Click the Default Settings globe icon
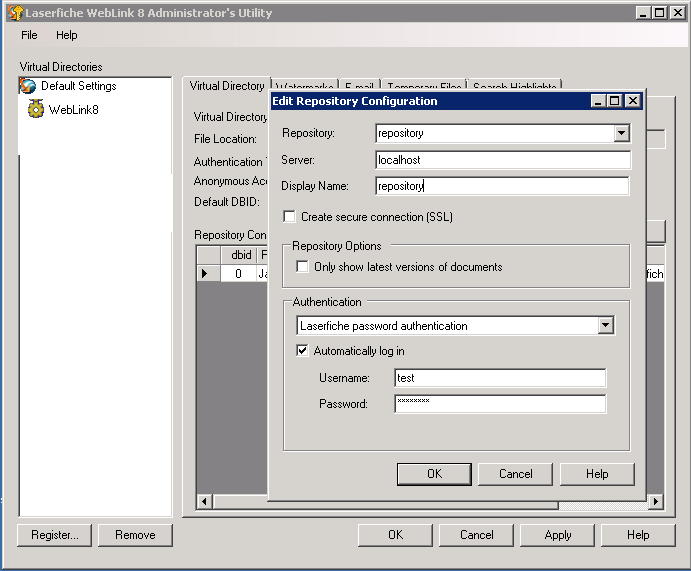 point(28,86)
